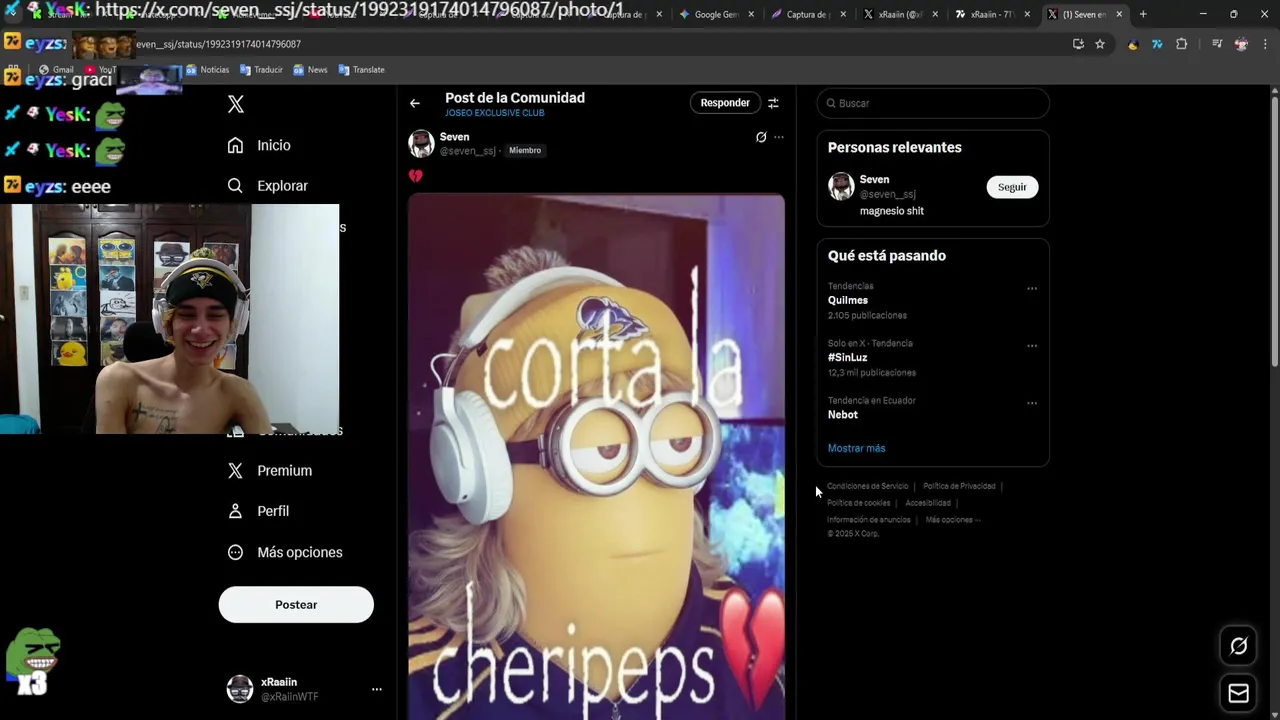This screenshot has width=1280, height=720.
Task: Open News bookmark
Action: tap(310, 70)
